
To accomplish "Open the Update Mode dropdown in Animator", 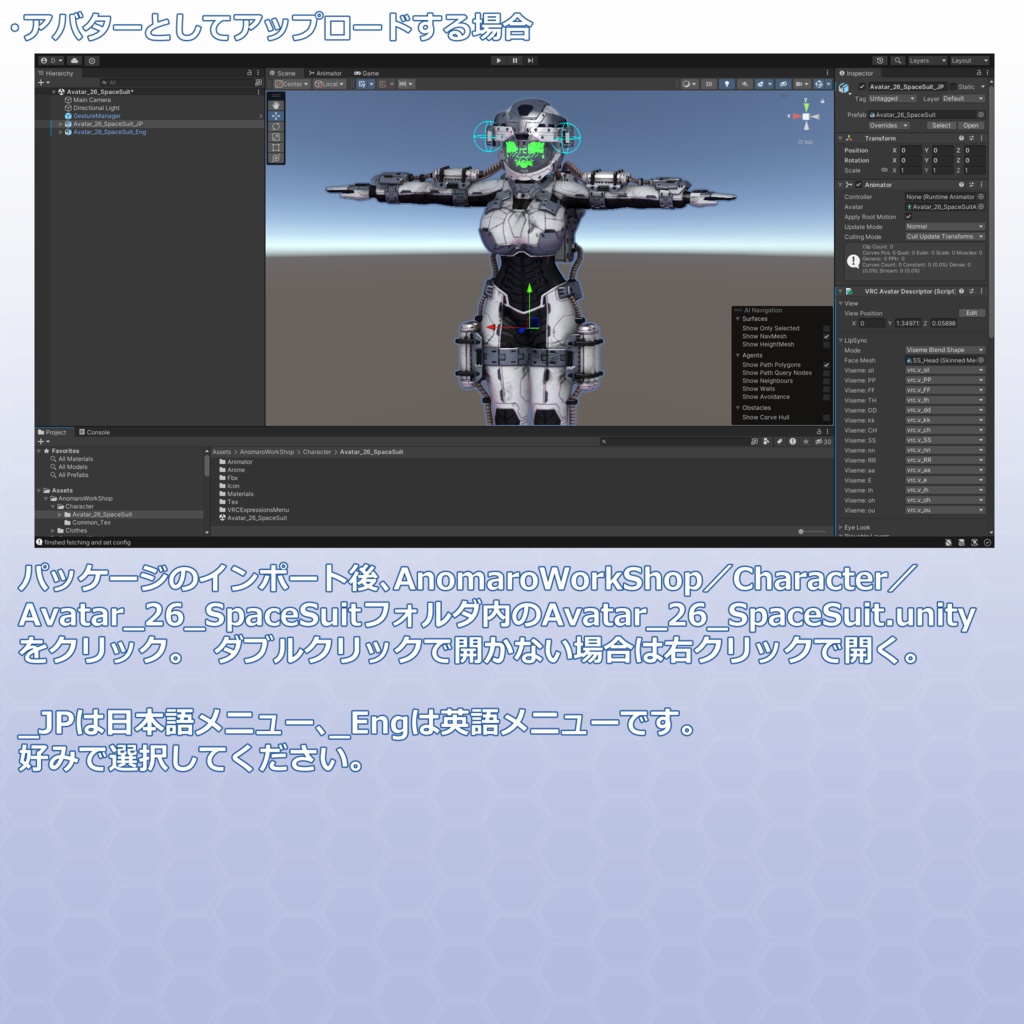I will (x=945, y=227).
